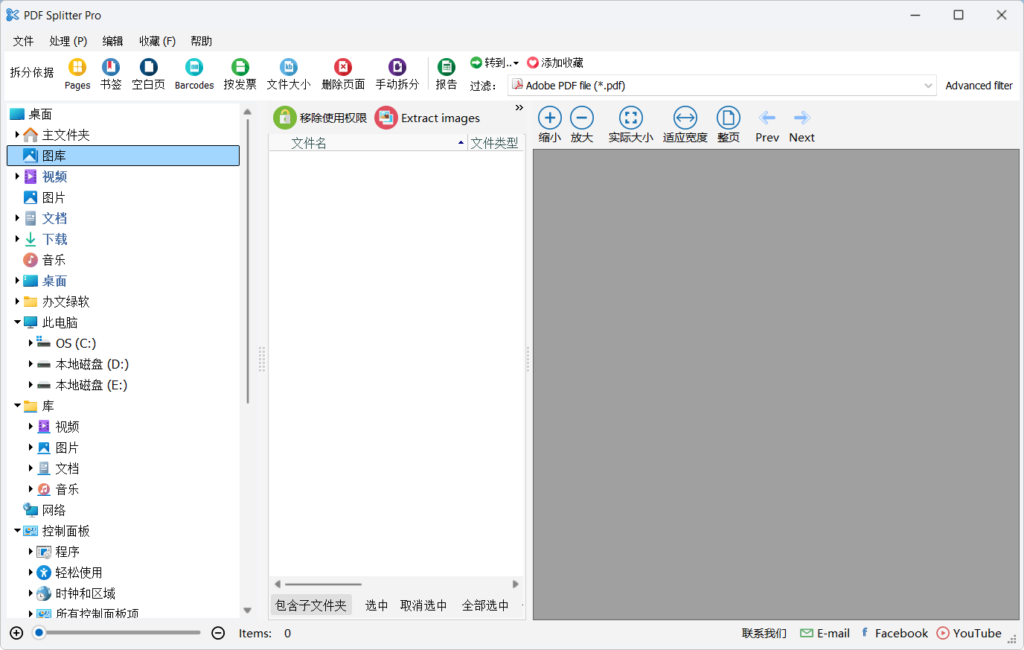Image resolution: width=1024 pixels, height=650 pixels.
Task: Set preview to 实际大小 actual size
Action: pyautogui.click(x=630, y=125)
